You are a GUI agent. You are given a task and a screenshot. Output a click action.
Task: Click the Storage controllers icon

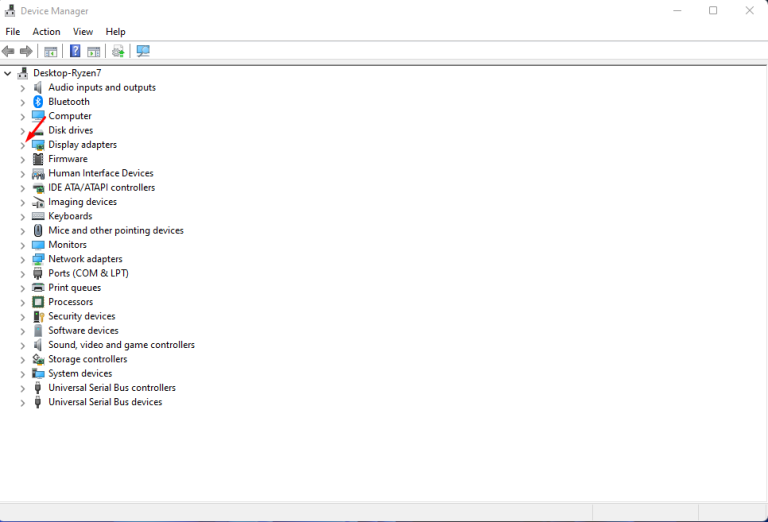[38, 359]
